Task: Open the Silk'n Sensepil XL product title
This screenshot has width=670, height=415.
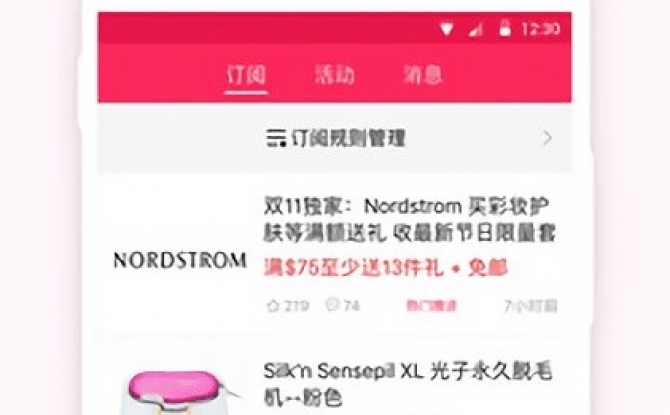Action: [x=408, y=385]
